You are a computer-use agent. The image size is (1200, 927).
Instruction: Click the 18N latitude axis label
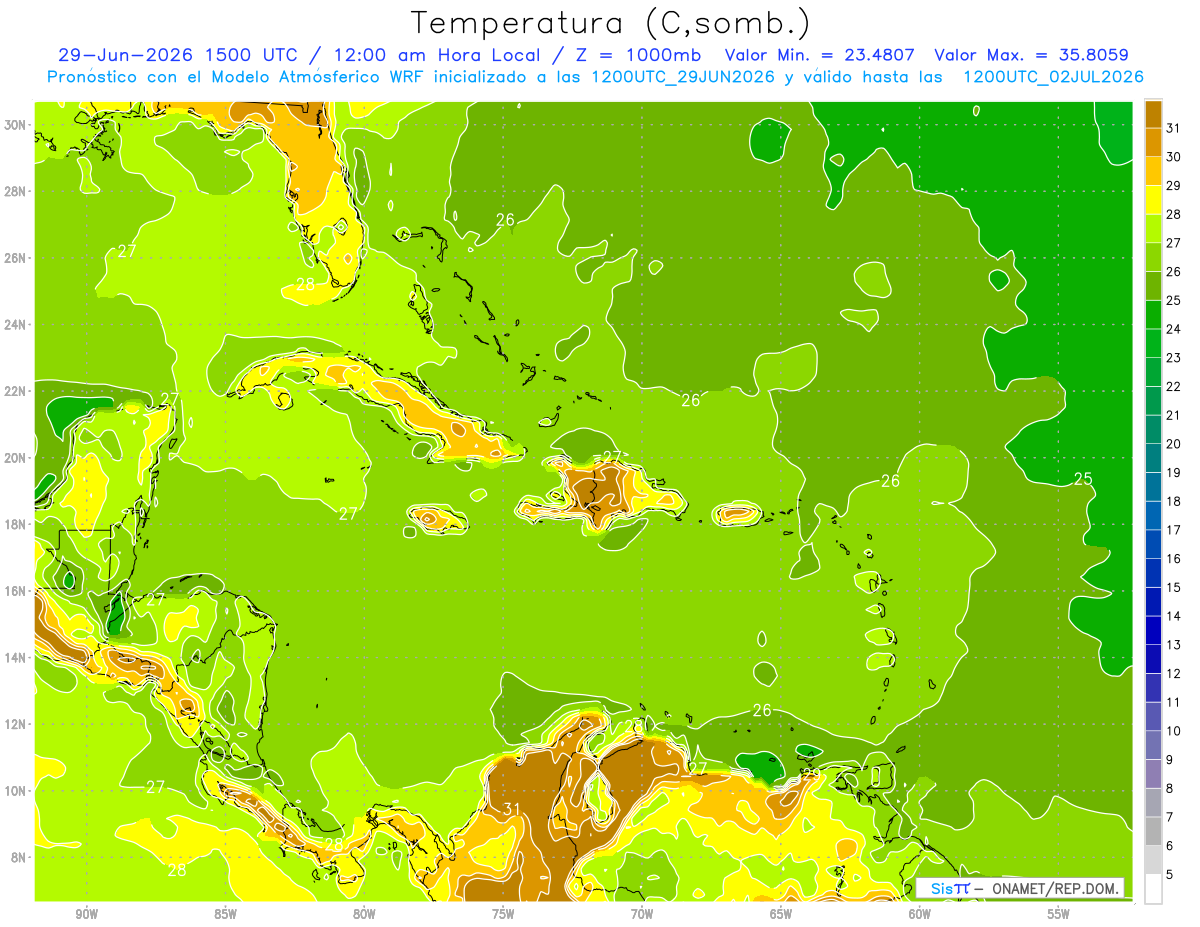(17, 524)
